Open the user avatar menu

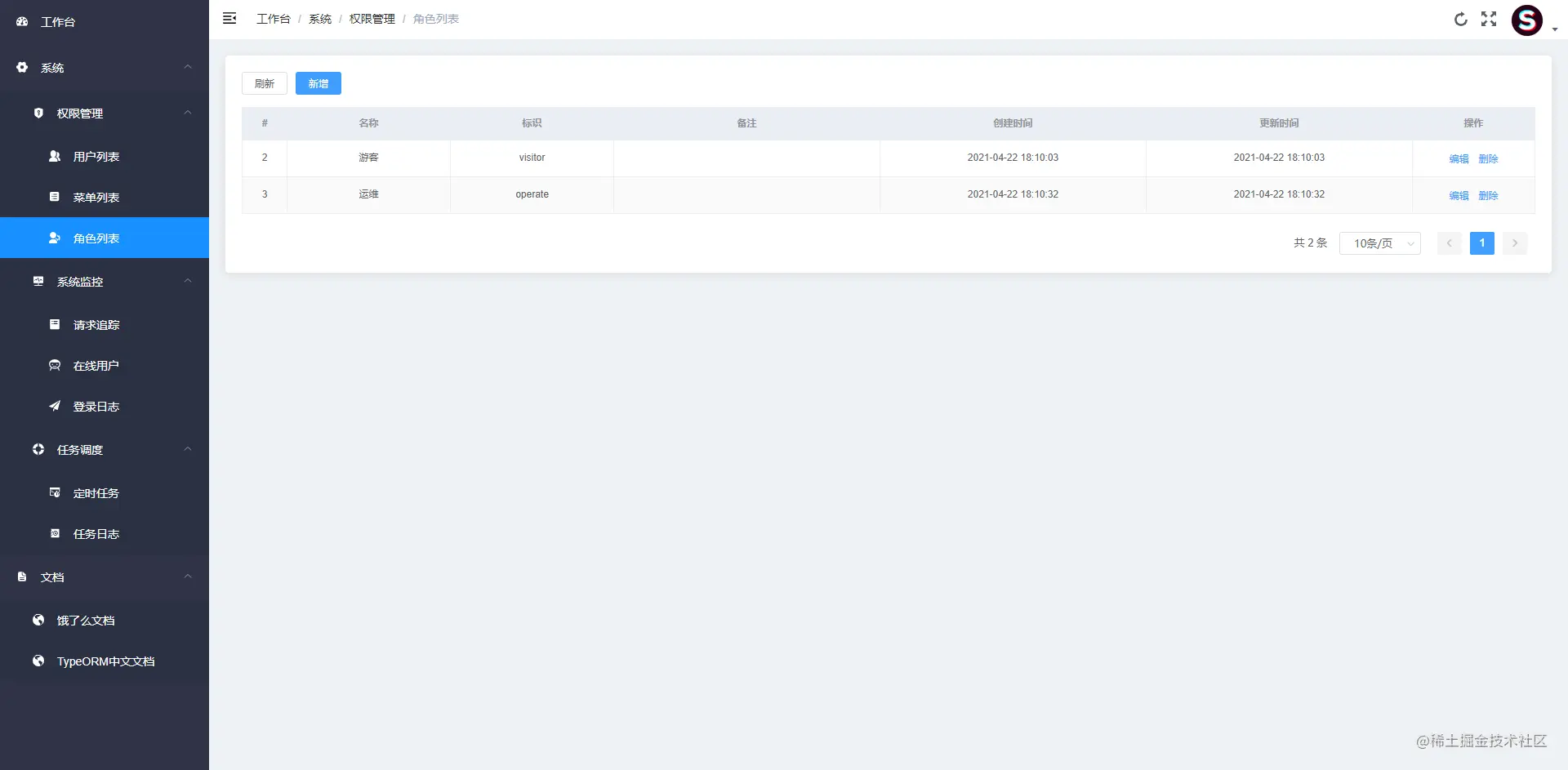pyautogui.click(x=1527, y=20)
